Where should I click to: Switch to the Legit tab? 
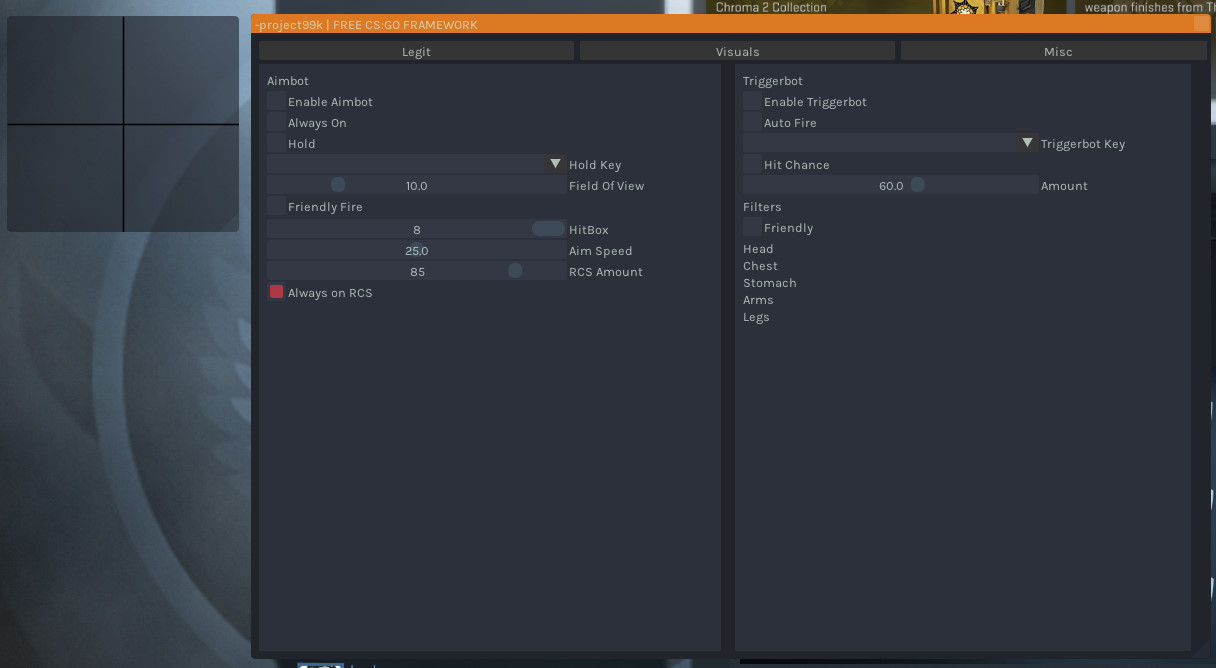[416, 51]
